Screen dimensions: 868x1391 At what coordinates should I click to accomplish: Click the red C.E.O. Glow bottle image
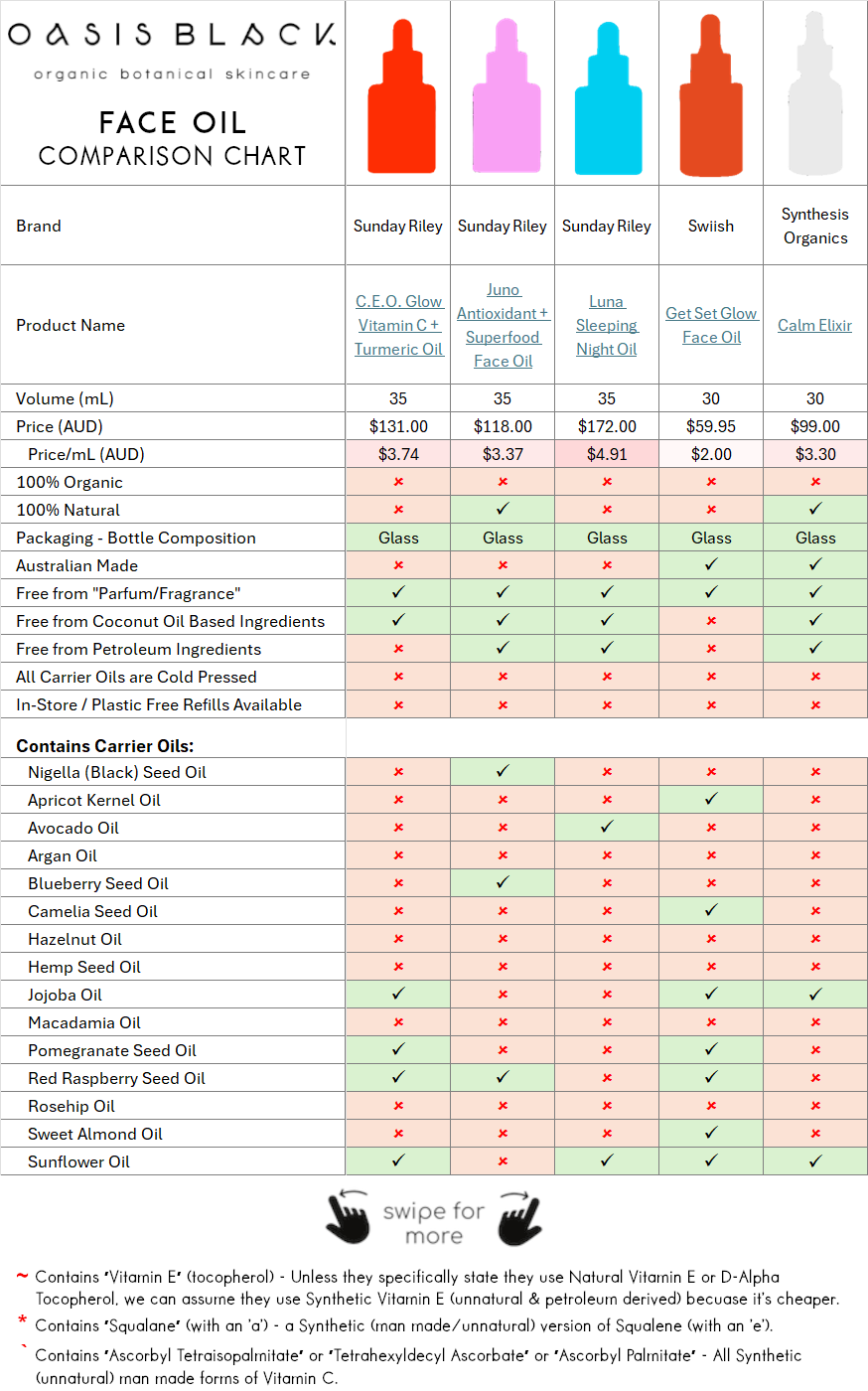click(x=401, y=95)
